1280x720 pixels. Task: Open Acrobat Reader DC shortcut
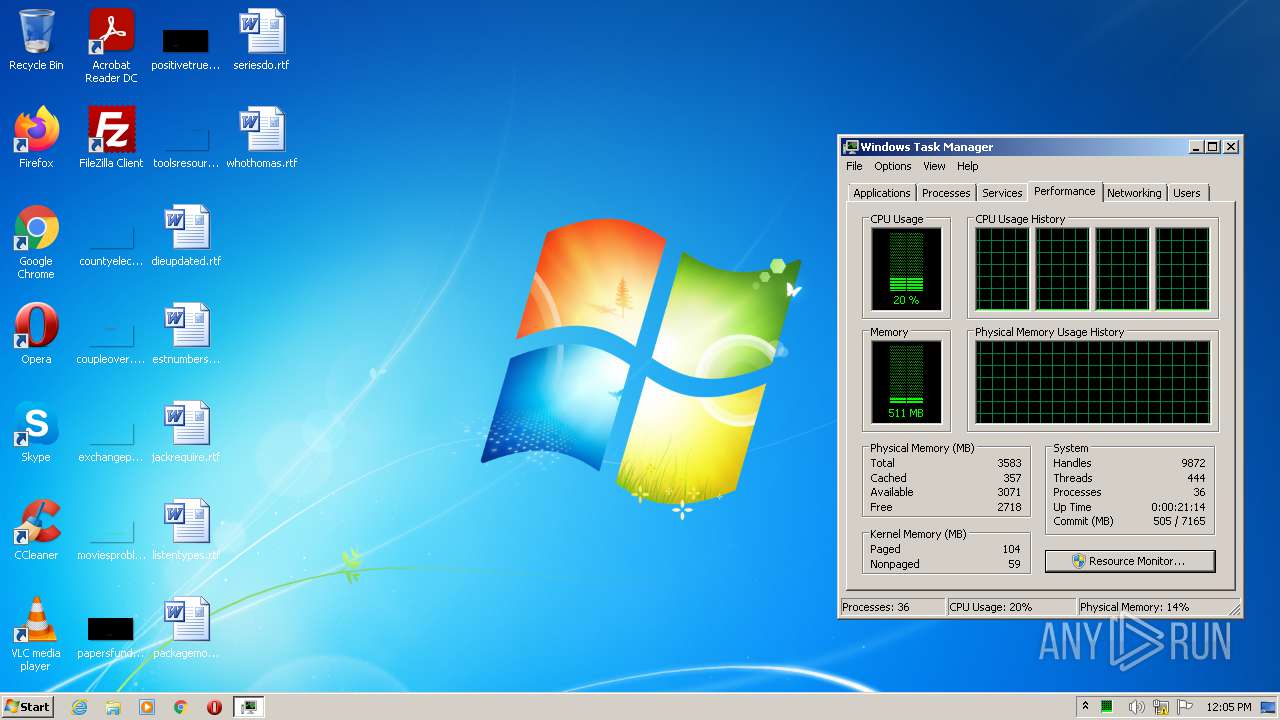coord(111,46)
